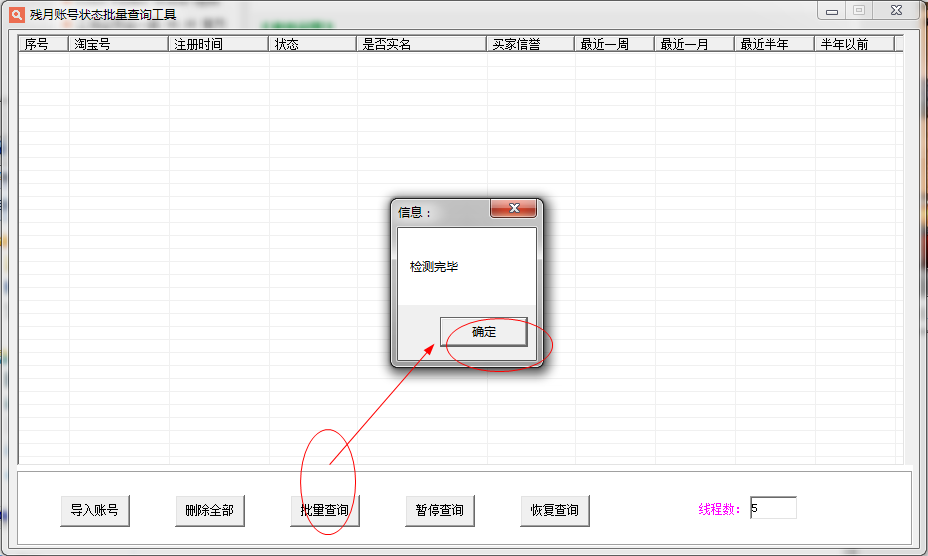Viewport: 928px width, 556px height.
Task: Click the 最近一周 column header
Action: (614, 44)
